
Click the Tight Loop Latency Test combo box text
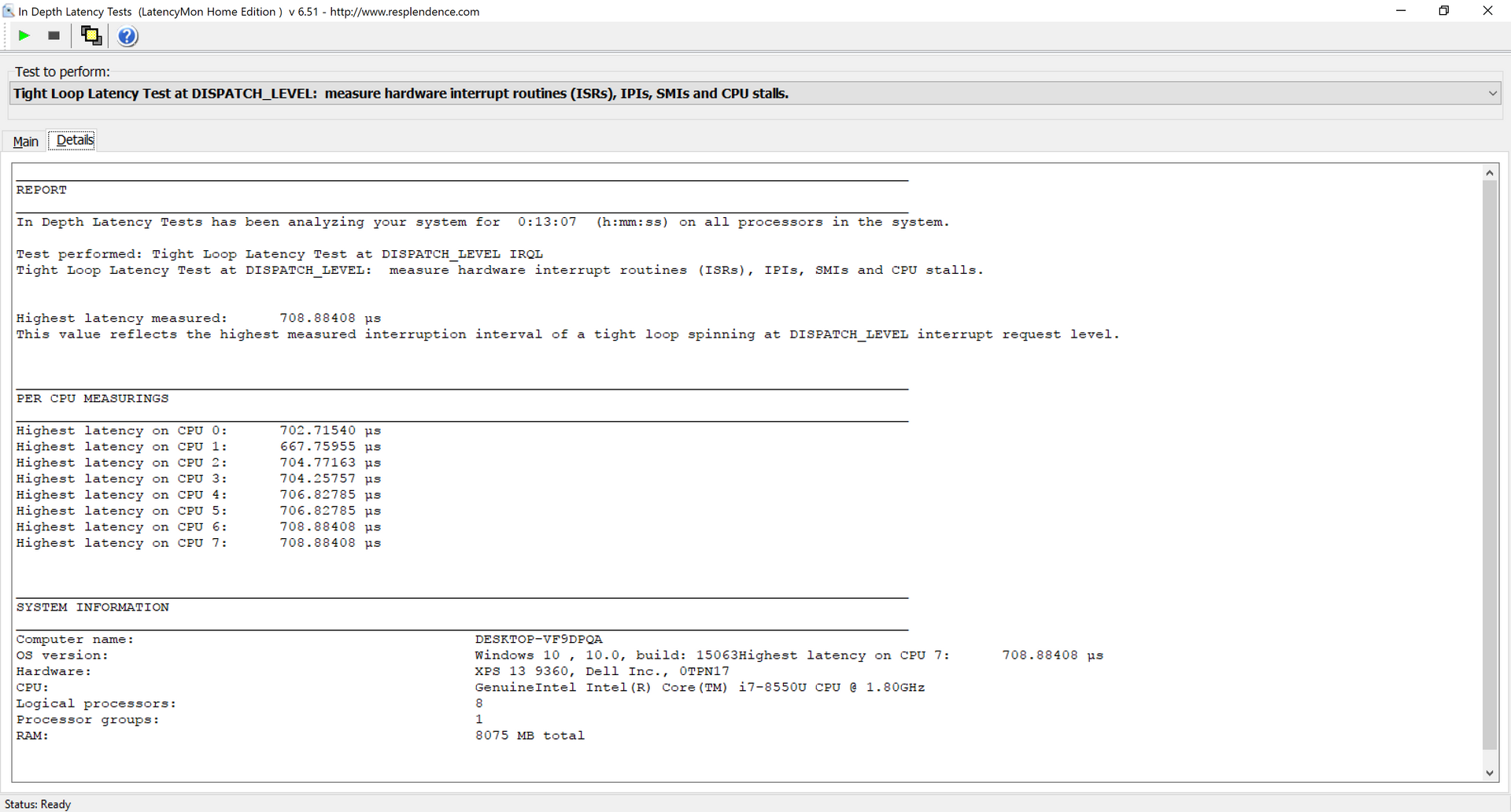(401, 94)
